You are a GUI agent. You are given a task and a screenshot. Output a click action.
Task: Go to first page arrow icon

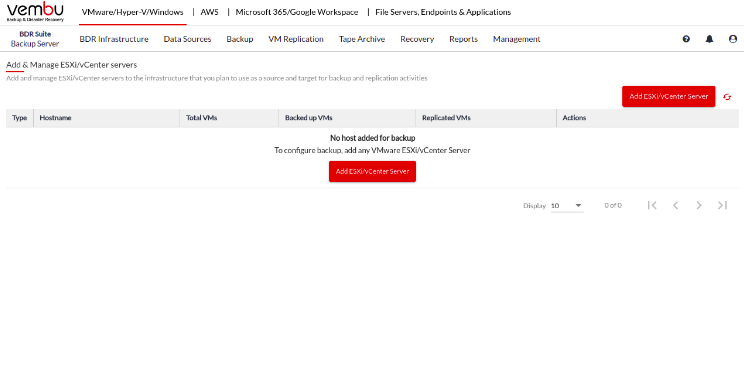[x=652, y=205]
